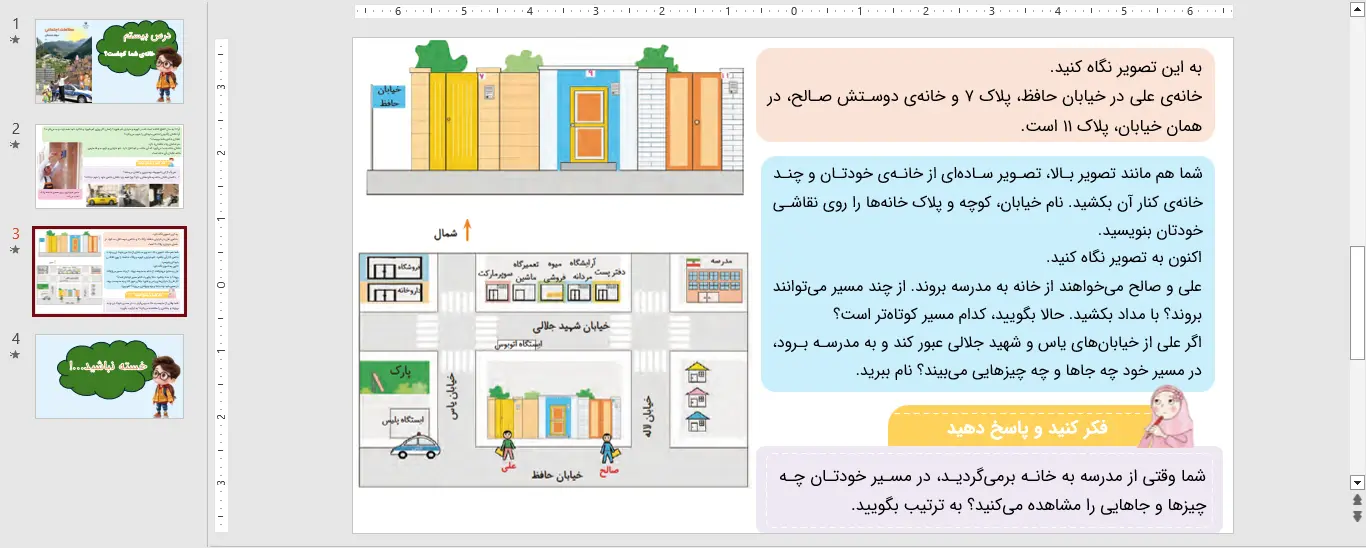This screenshot has width=1366, height=548.
Task: Go to next slide using double-down arrow
Action: click(1357, 516)
